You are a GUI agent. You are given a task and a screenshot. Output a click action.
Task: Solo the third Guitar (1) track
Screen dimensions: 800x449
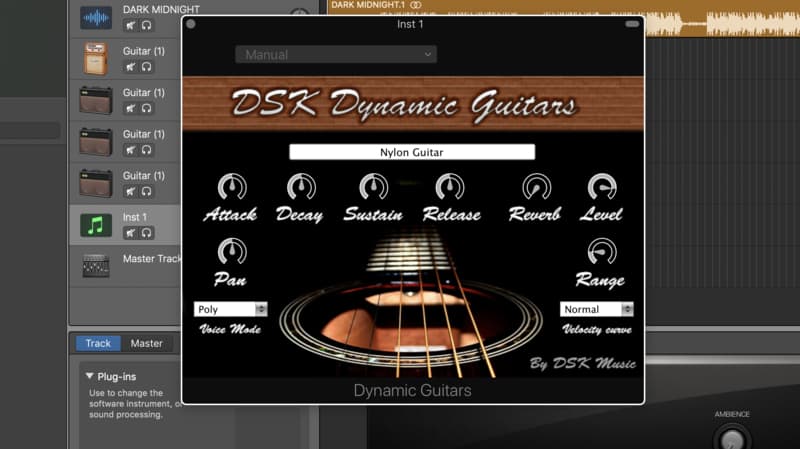pyautogui.click(x=146, y=149)
